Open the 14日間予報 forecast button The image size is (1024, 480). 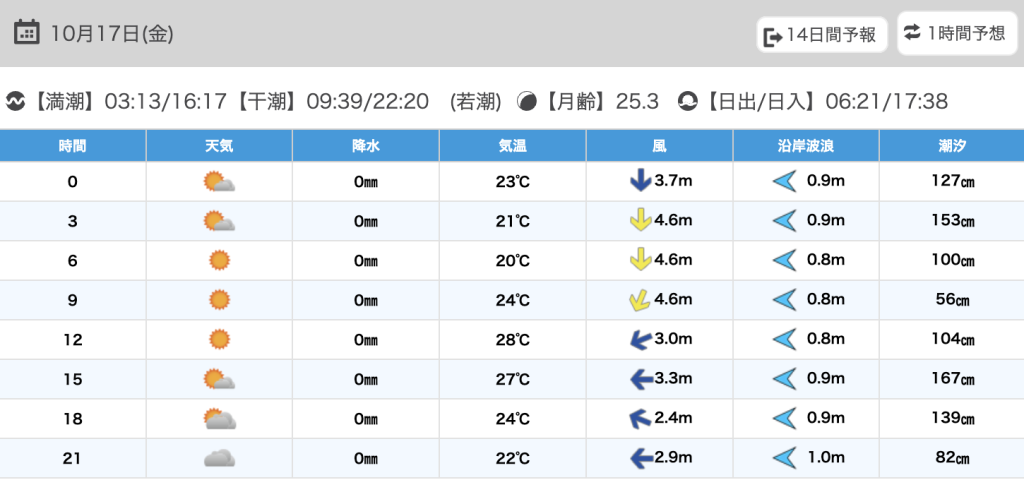tap(821, 35)
